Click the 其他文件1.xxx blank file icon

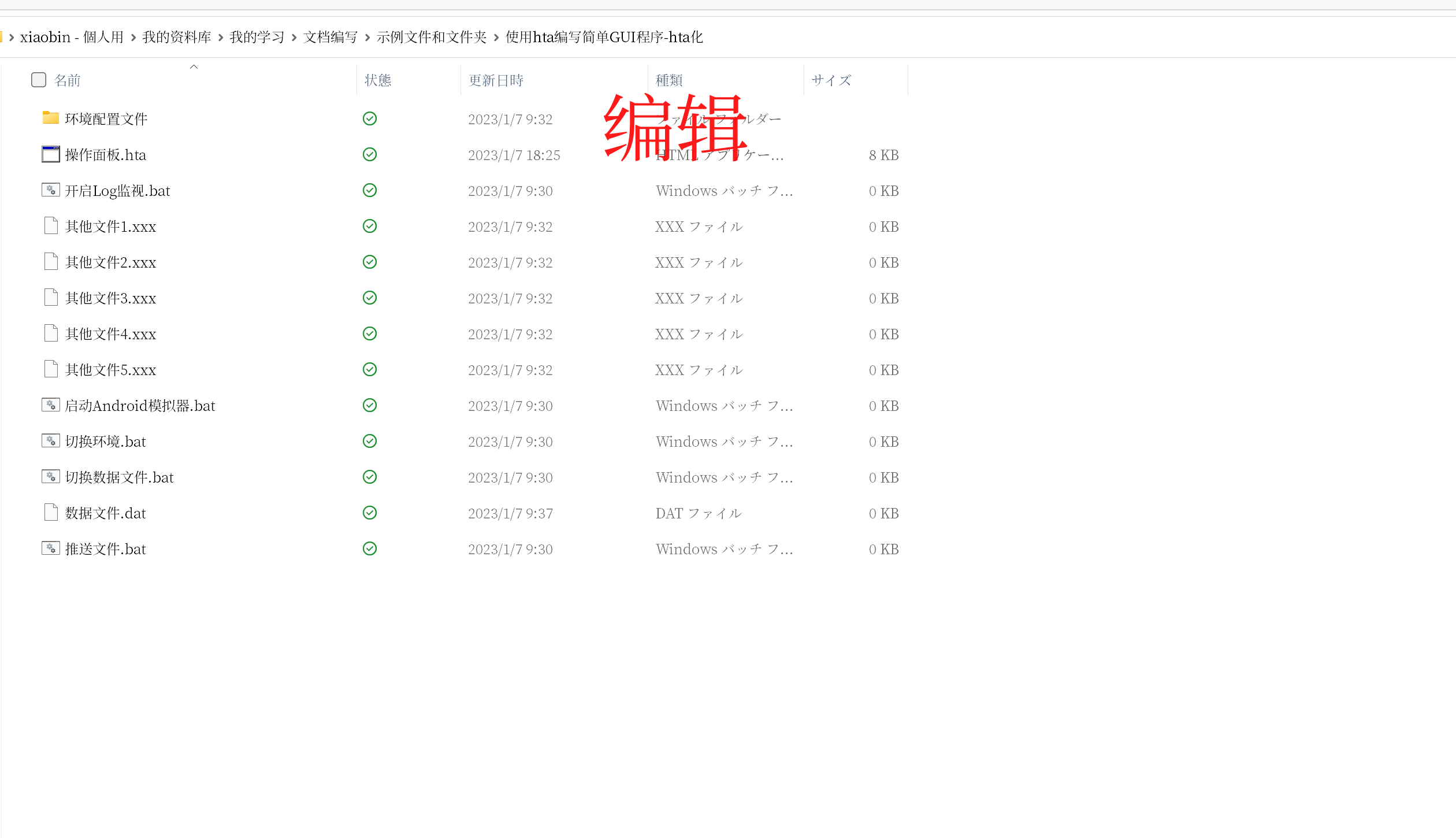click(51, 226)
